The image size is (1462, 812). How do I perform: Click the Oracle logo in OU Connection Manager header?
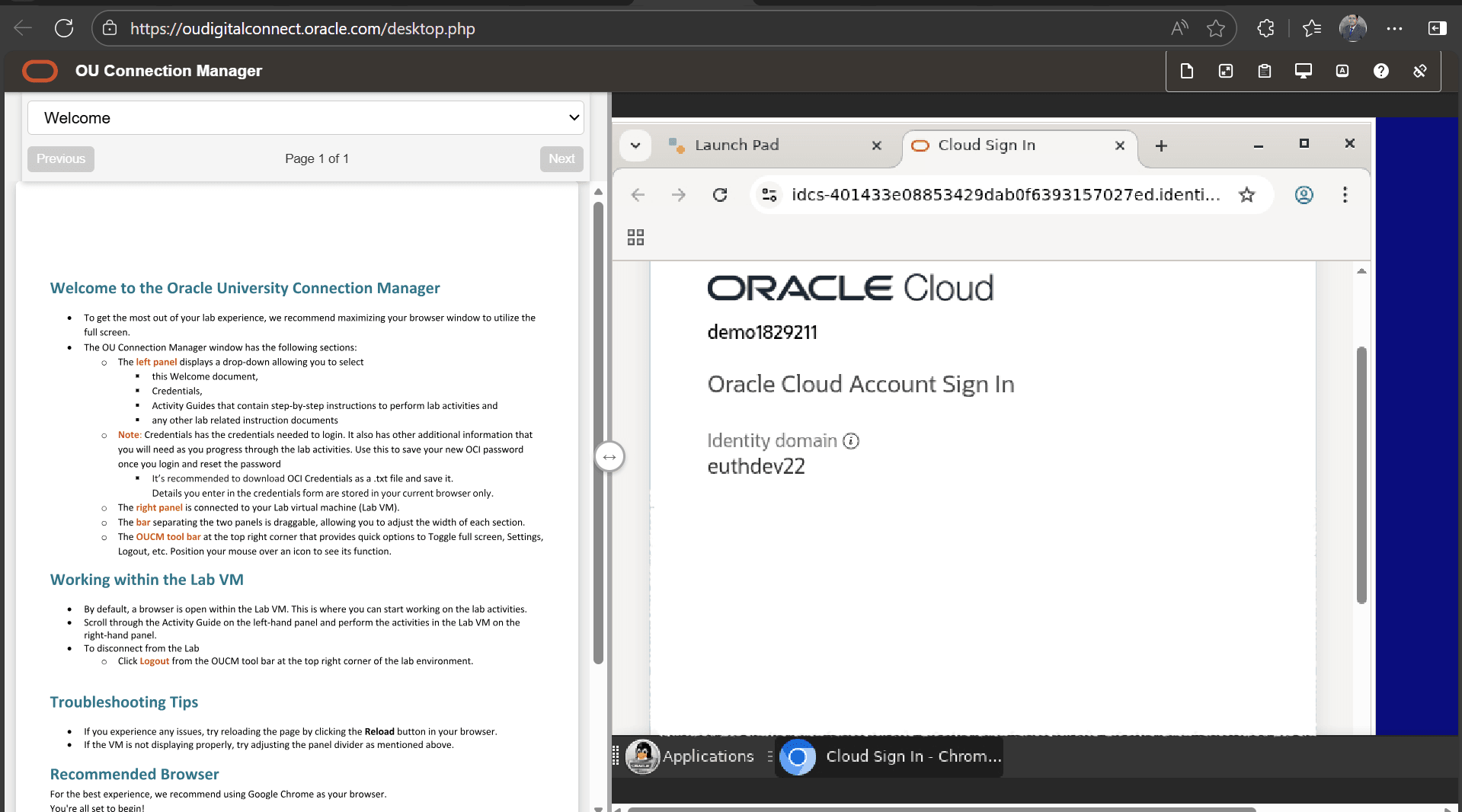click(40, 71)
